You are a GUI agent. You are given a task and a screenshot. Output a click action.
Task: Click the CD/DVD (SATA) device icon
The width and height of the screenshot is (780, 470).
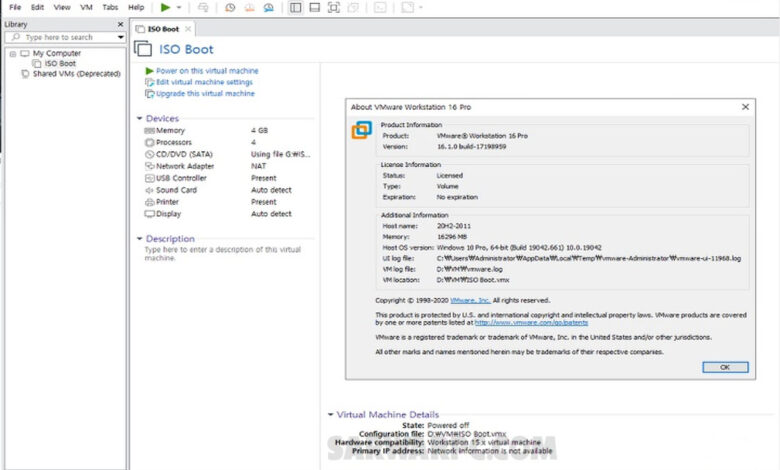pos(149,155)
